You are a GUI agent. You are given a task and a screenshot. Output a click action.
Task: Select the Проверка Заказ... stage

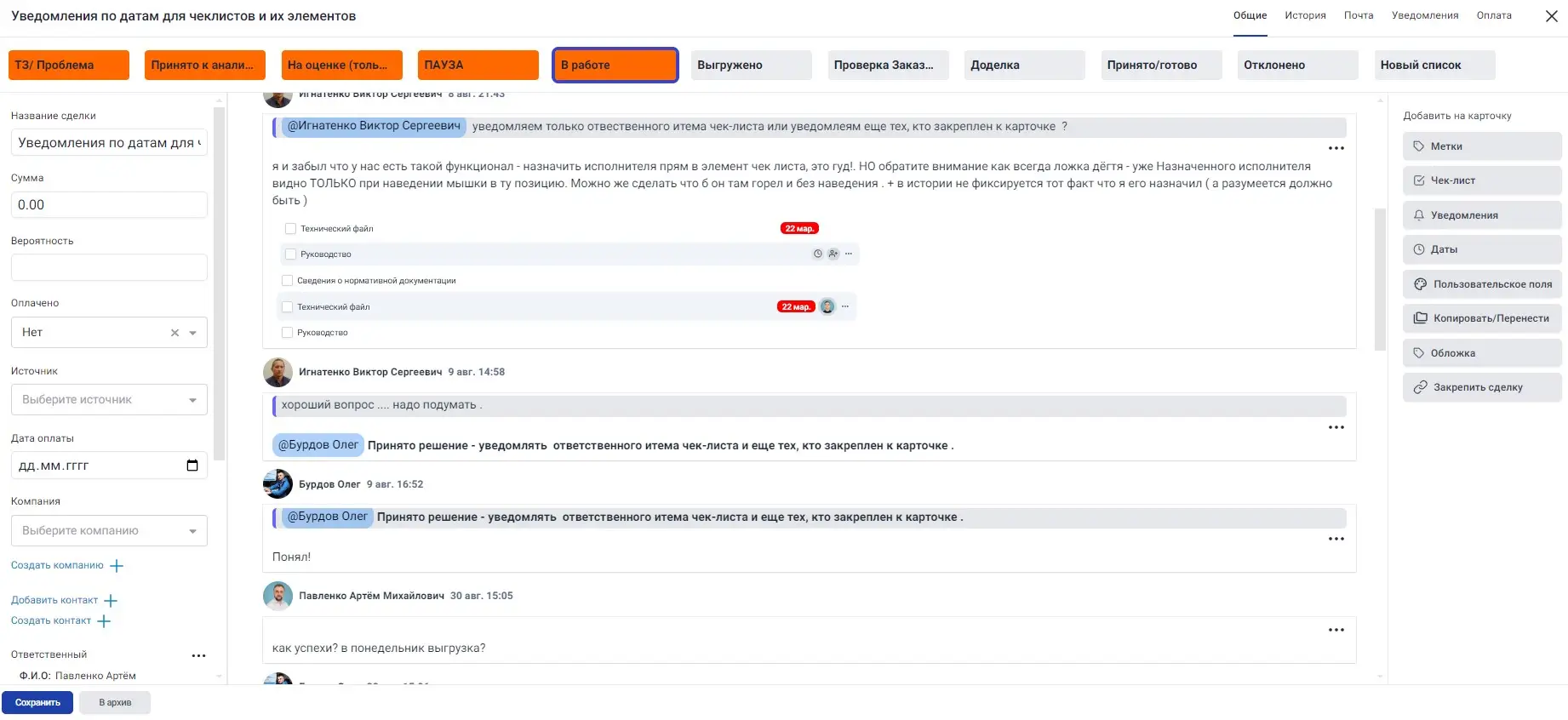tap(889, 65)
